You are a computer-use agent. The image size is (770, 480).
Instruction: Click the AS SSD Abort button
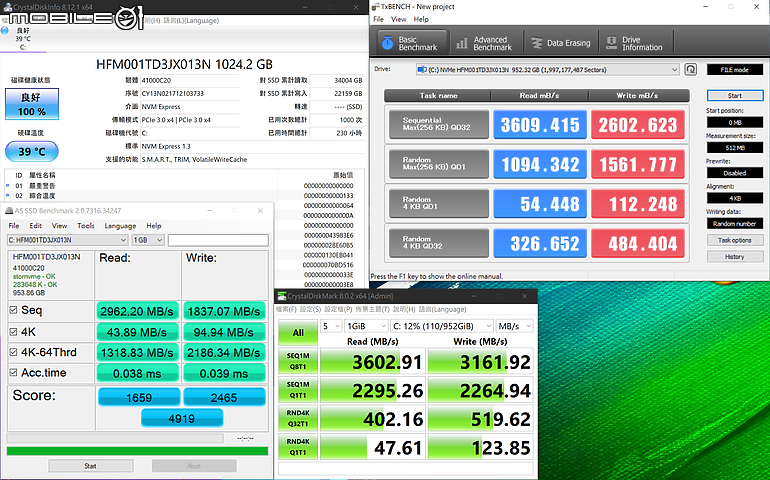click(194, 465)
